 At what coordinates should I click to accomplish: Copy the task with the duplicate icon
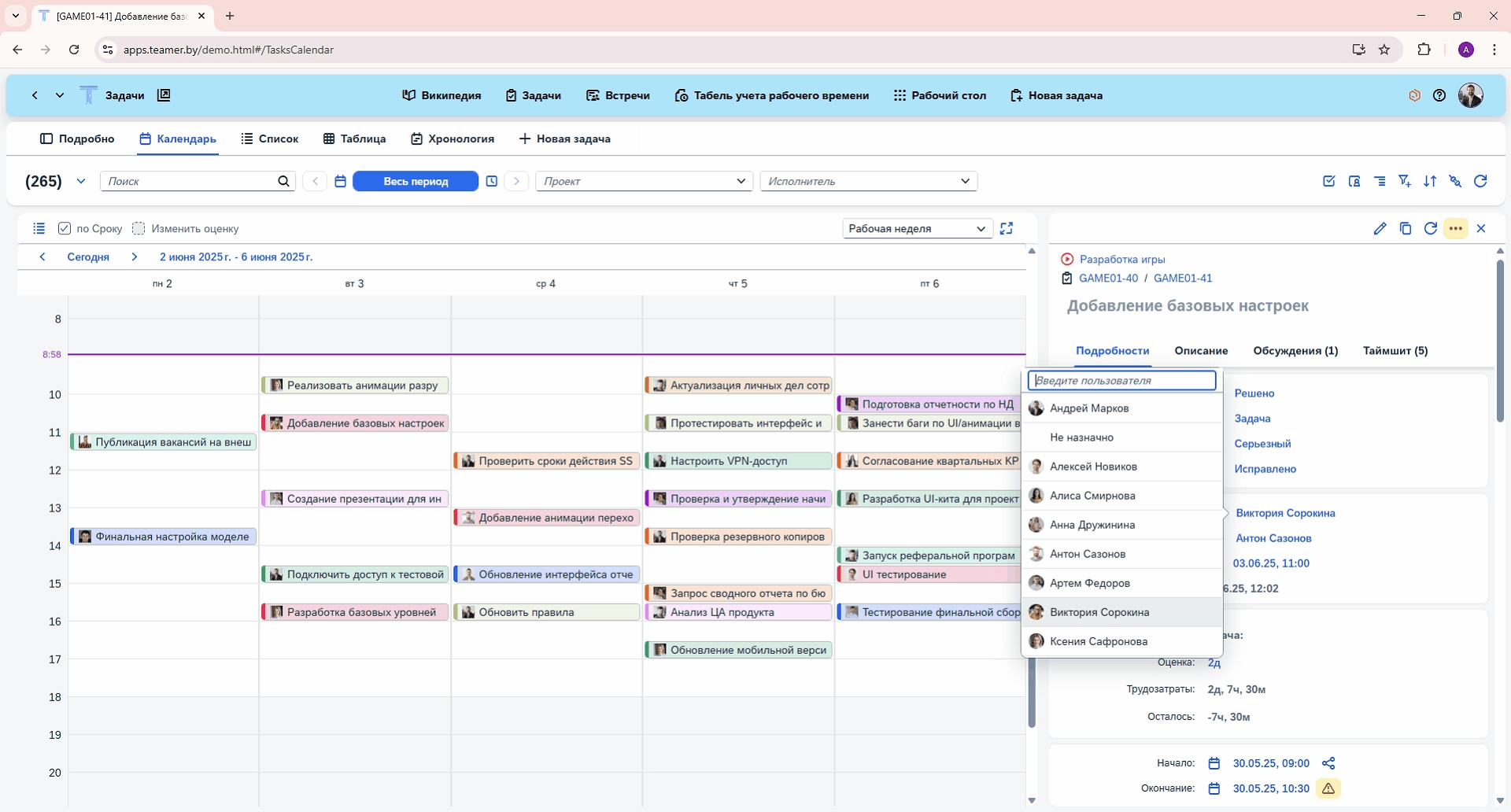[1406, 229]
